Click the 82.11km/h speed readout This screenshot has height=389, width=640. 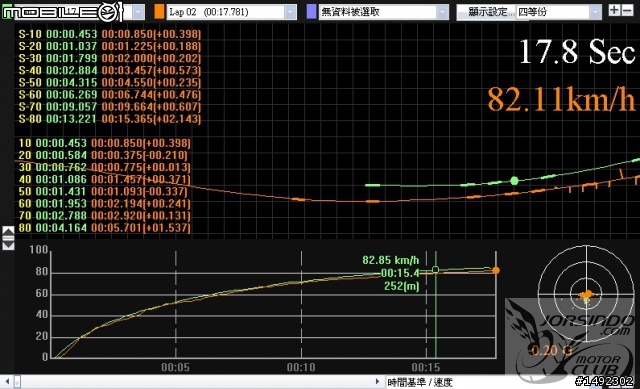coord(561,99)
